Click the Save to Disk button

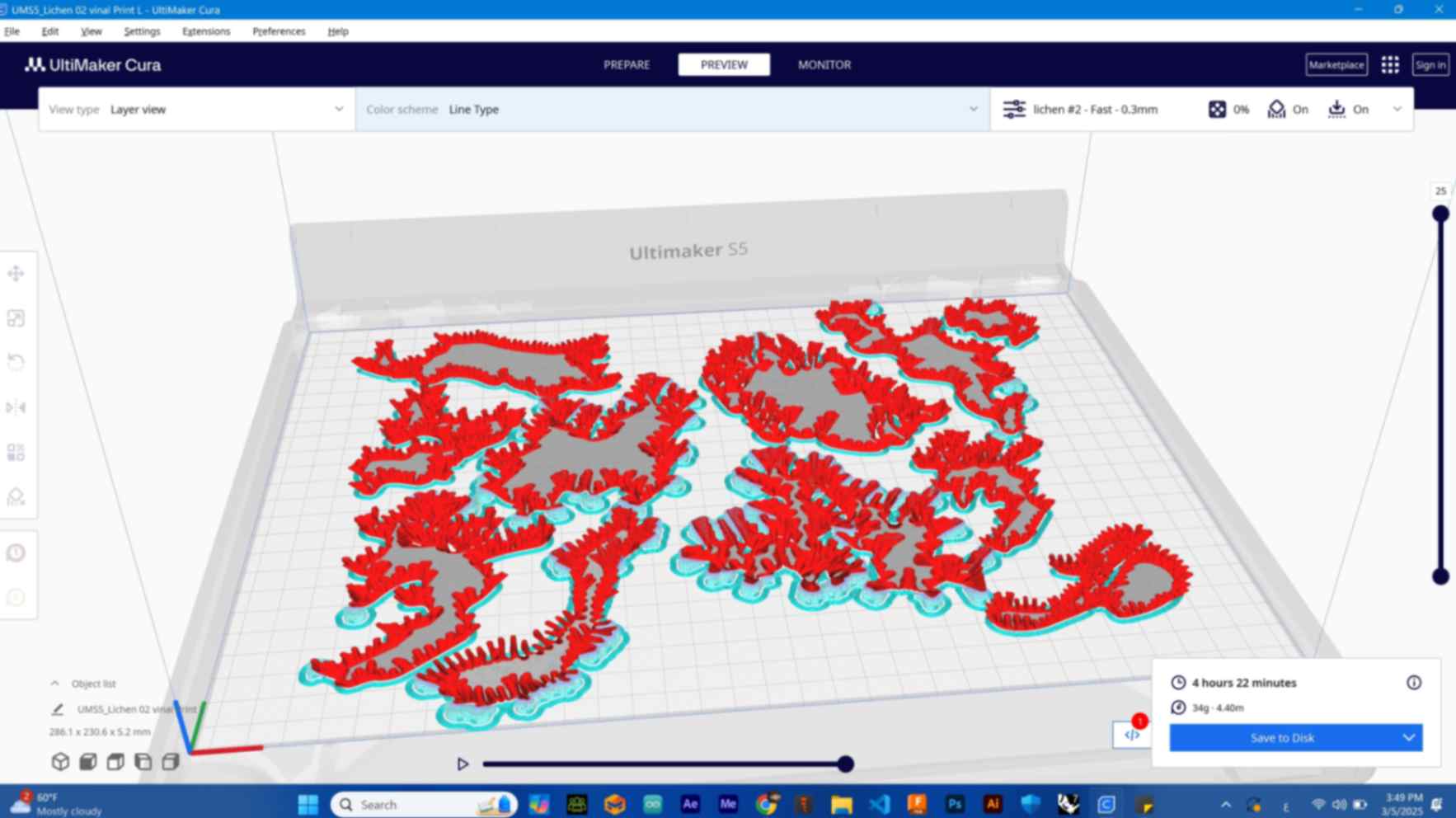[x=1282, y=737]
